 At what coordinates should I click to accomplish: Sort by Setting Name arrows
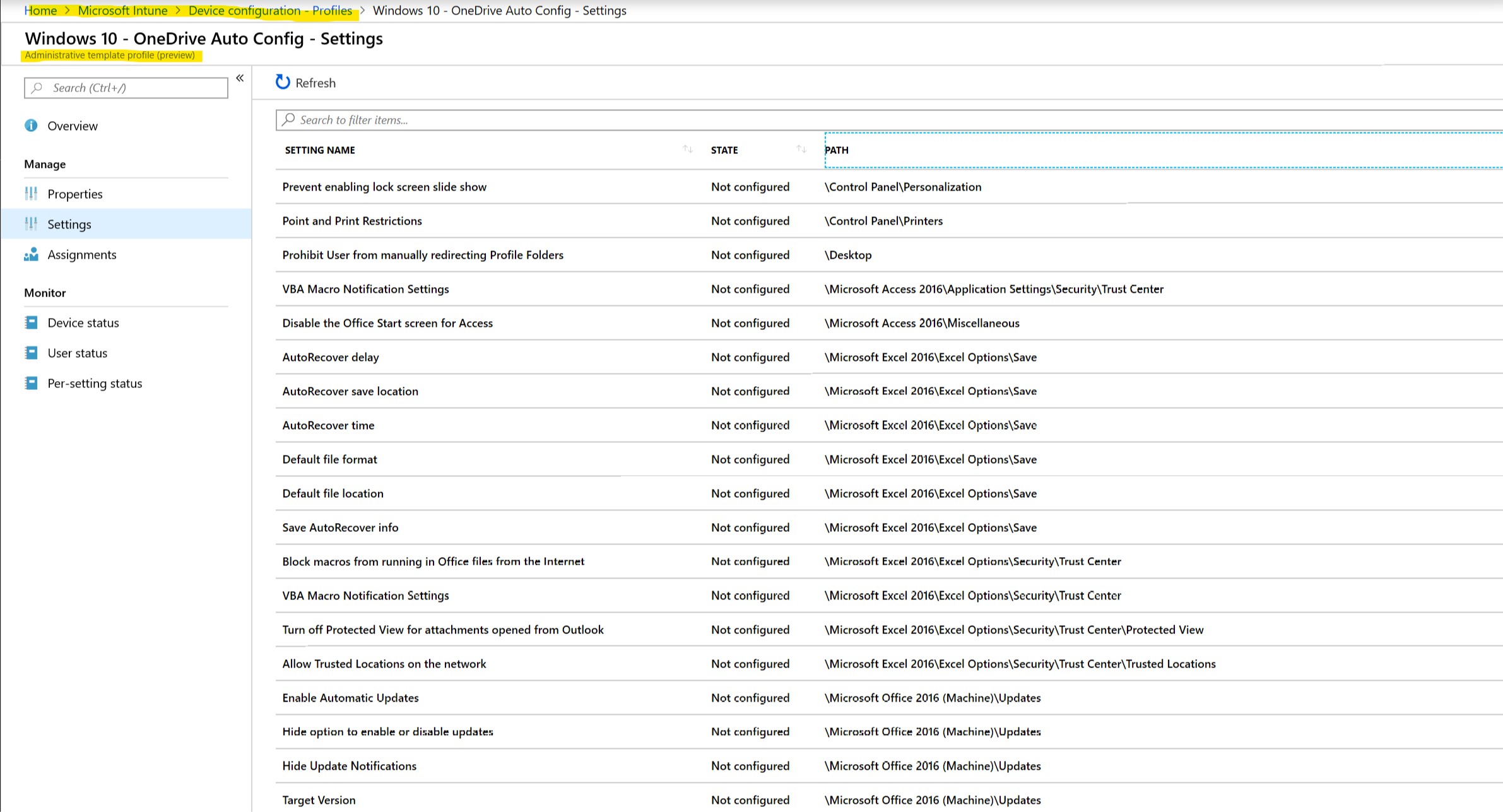pyautogui.click(x=688, y=150)
